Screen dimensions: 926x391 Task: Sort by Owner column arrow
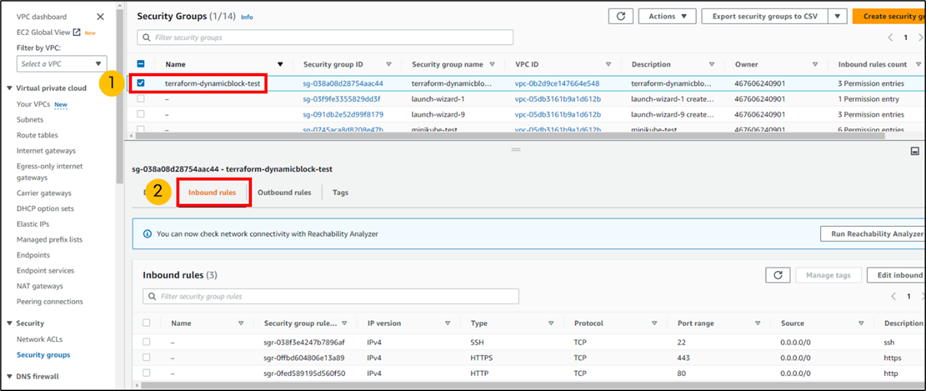[815, 64]
